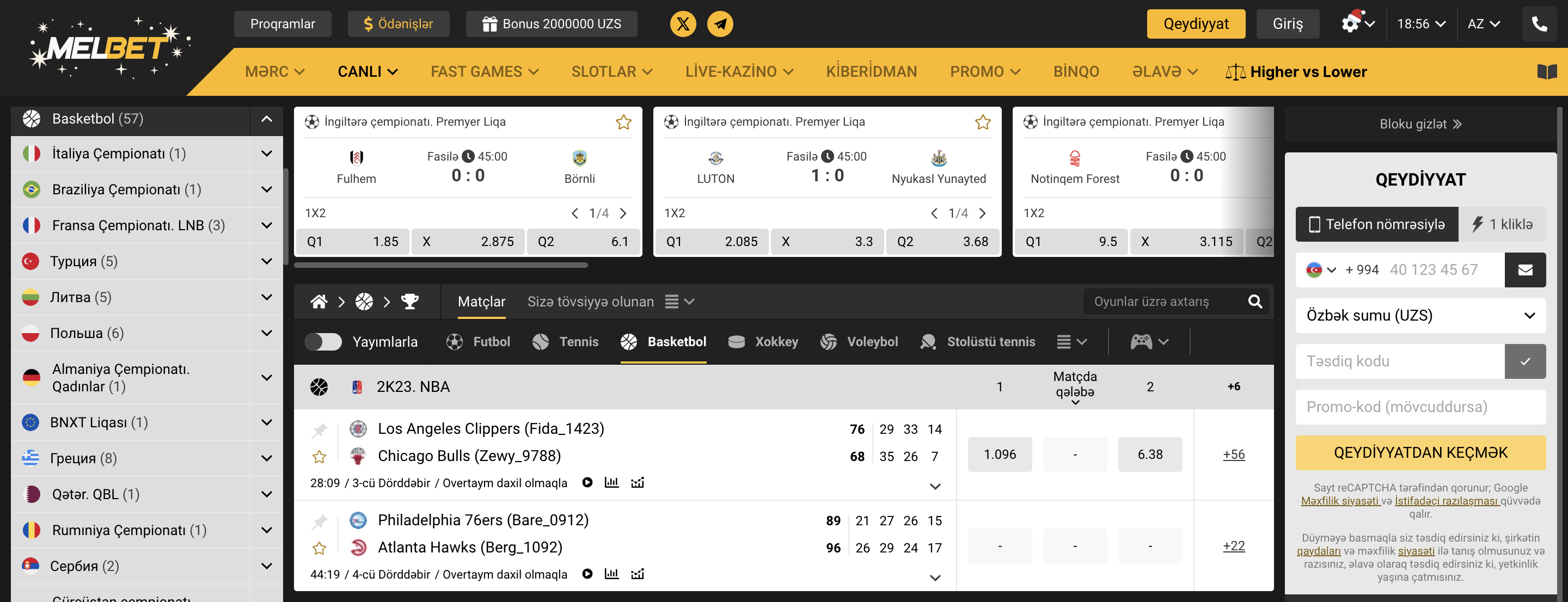
Task: Open the X (Twitter) social icon
Action: pyautogui.click(x=683, y=24)
